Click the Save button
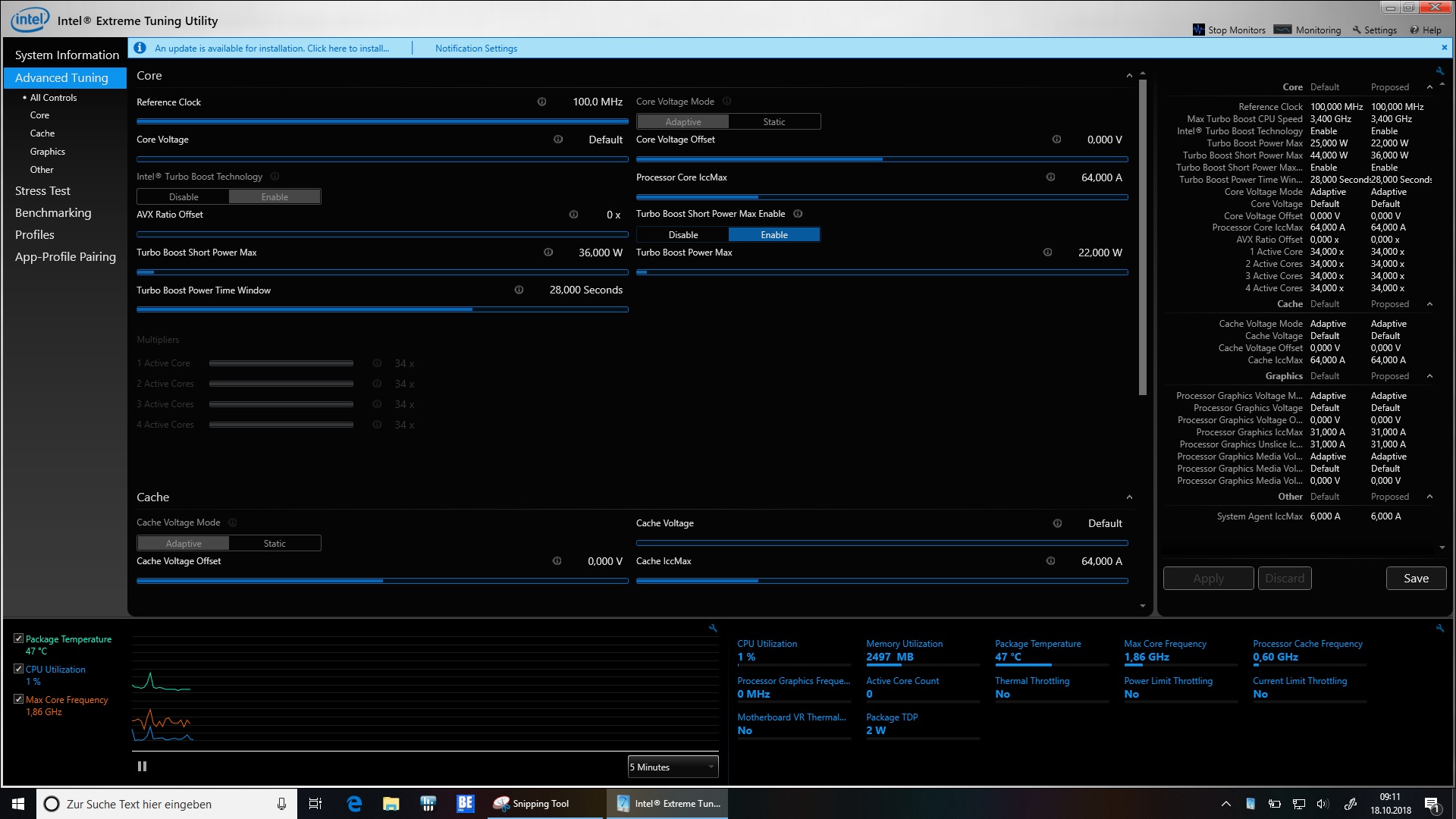This screenshot has width=1456, height=819. (x=1415, y=579)
